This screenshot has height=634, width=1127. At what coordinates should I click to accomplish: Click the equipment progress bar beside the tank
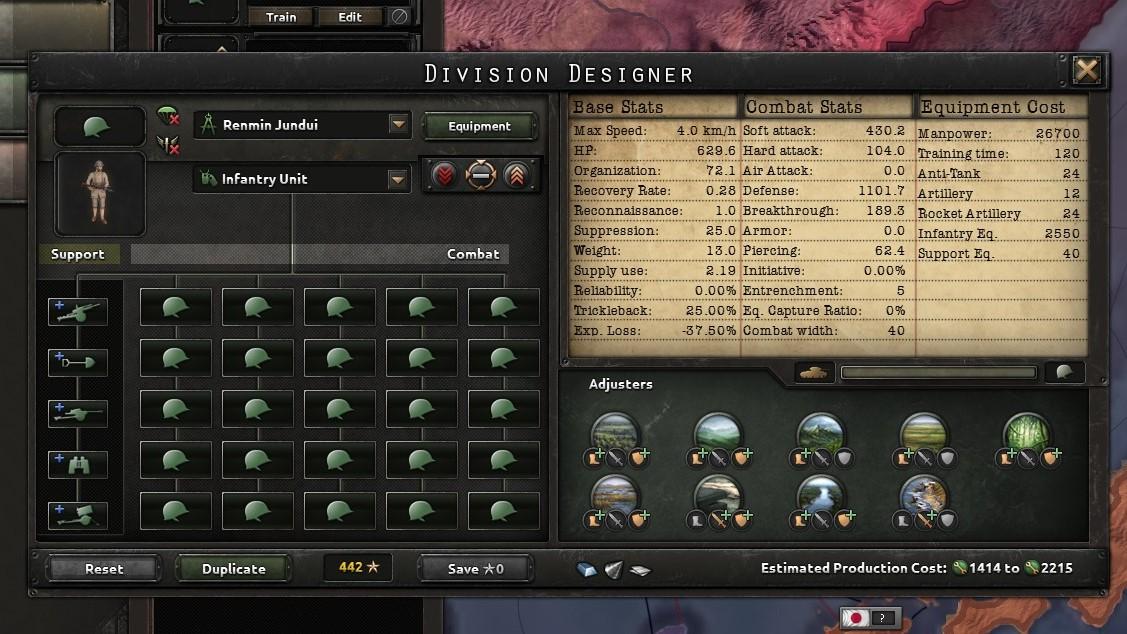pyautogui.click(x=940, y=371)
